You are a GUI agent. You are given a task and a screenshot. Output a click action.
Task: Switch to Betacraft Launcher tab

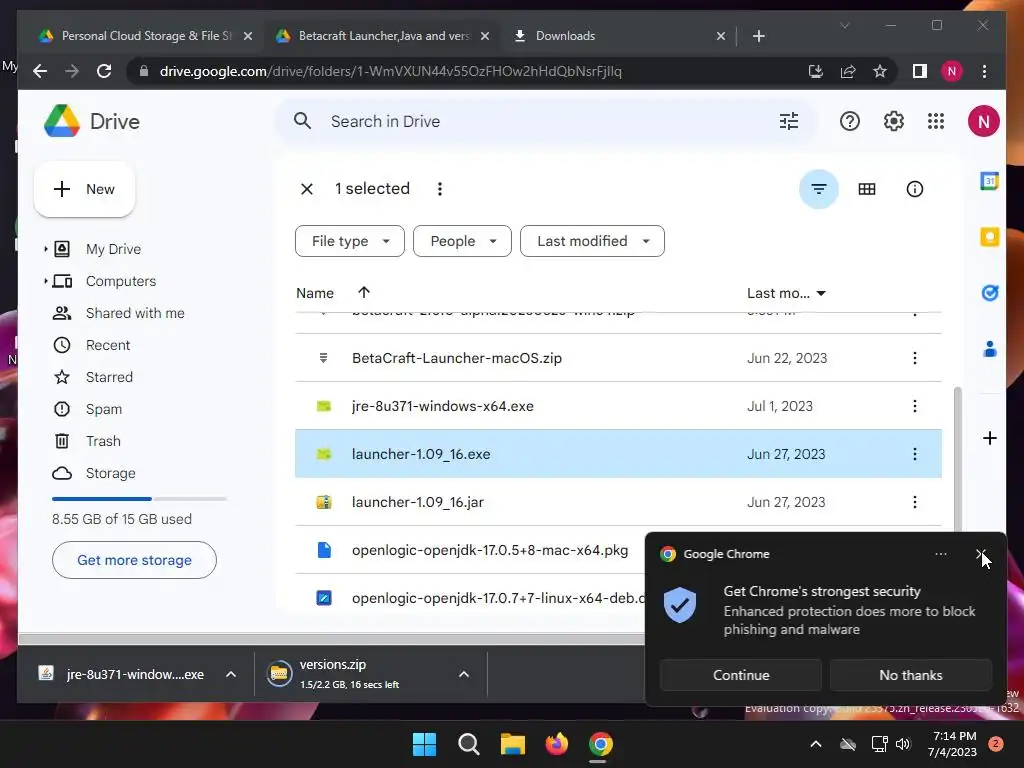(383, 36)
